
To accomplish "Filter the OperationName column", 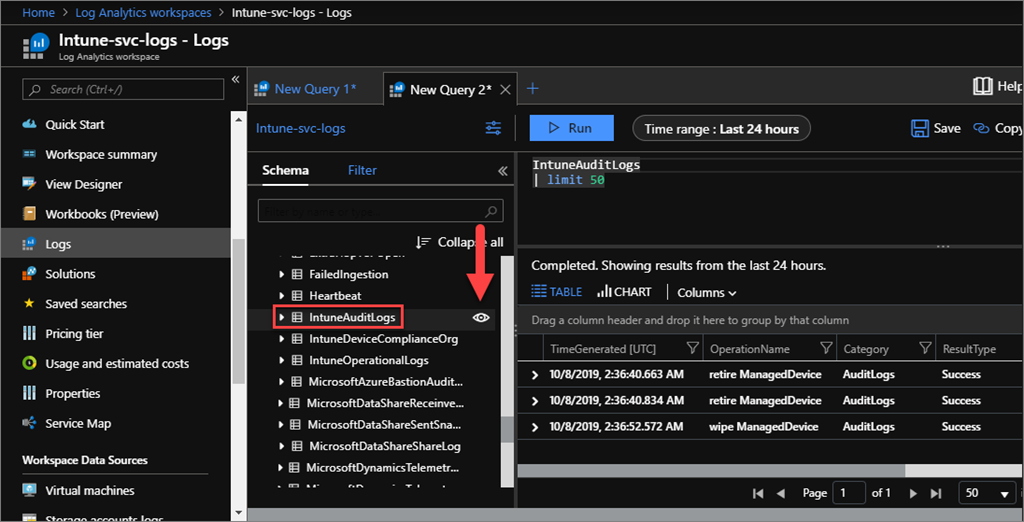I will (826, 349).
